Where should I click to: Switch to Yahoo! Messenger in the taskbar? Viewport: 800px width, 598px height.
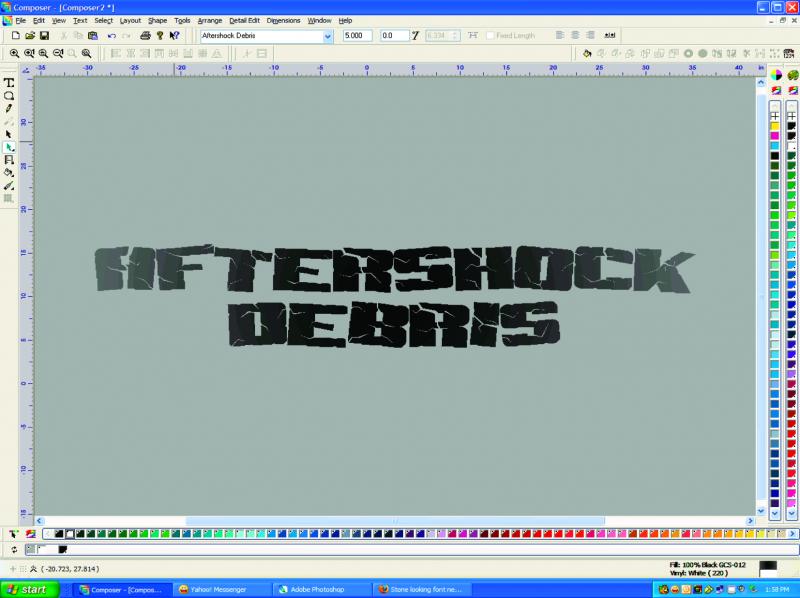tap(220, 589)
